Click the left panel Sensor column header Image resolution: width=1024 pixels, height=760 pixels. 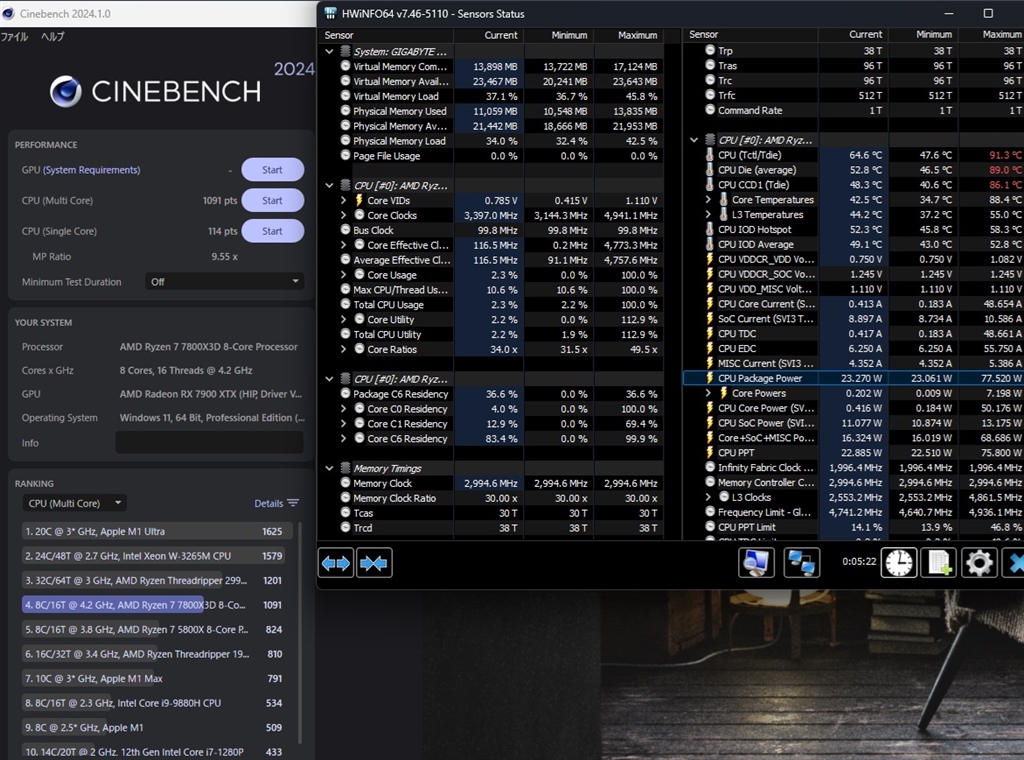(x=387, y=35)
